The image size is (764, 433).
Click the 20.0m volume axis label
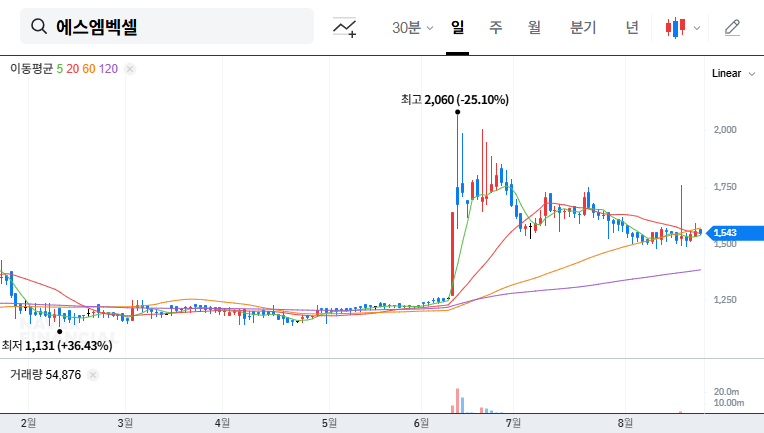726,392
